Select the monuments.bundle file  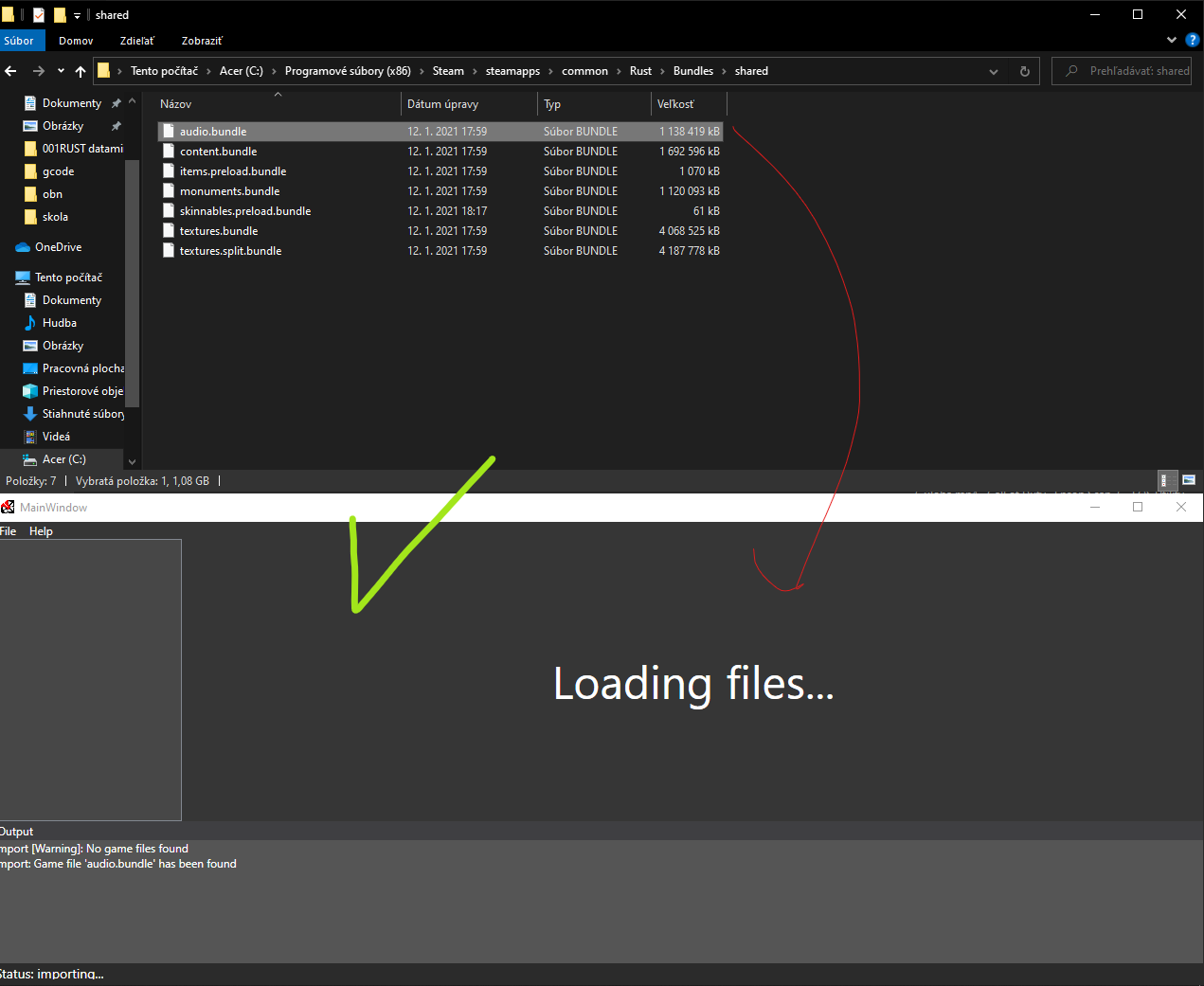coord(228,190)
